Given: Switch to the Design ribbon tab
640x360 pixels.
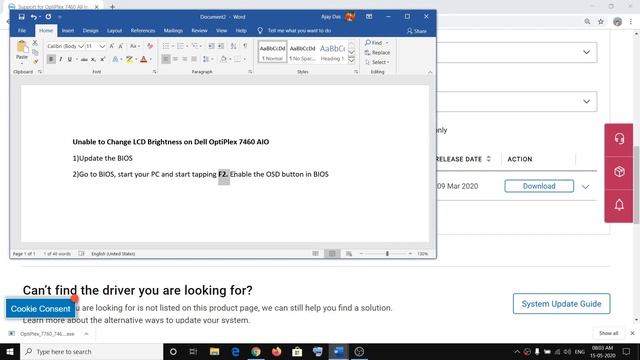Looking at the screenshot, I should tap(90, 31).
